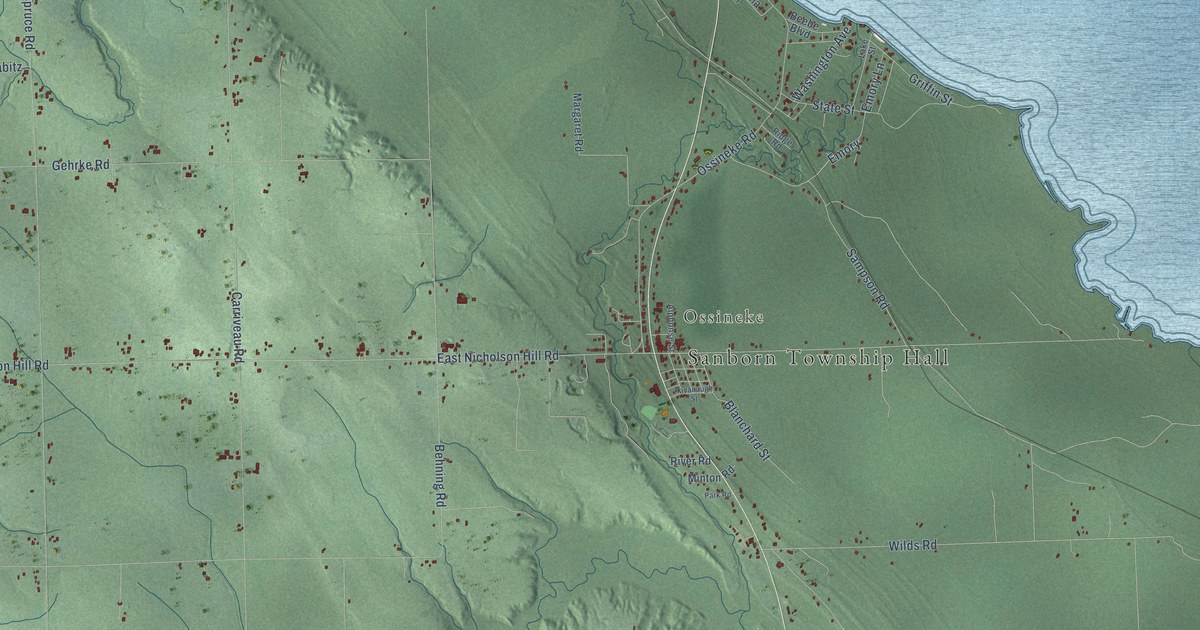Select the Park Rd label
This screenshot has width=1200, height=630.
(x=717, y=494)
